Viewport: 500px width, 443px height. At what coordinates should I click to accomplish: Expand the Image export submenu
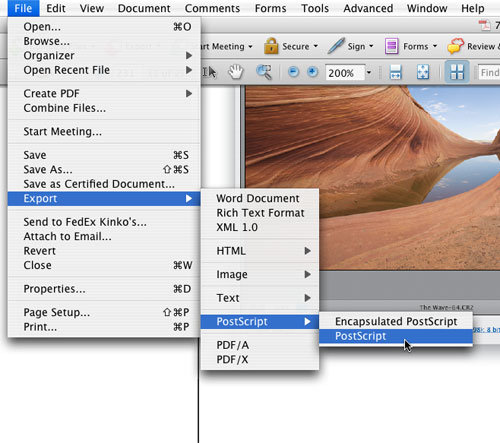[x=307, y=274]
